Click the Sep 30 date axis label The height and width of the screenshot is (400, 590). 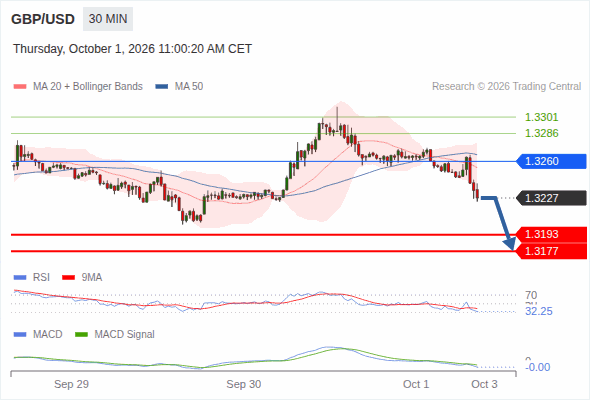tap(243, 384)
